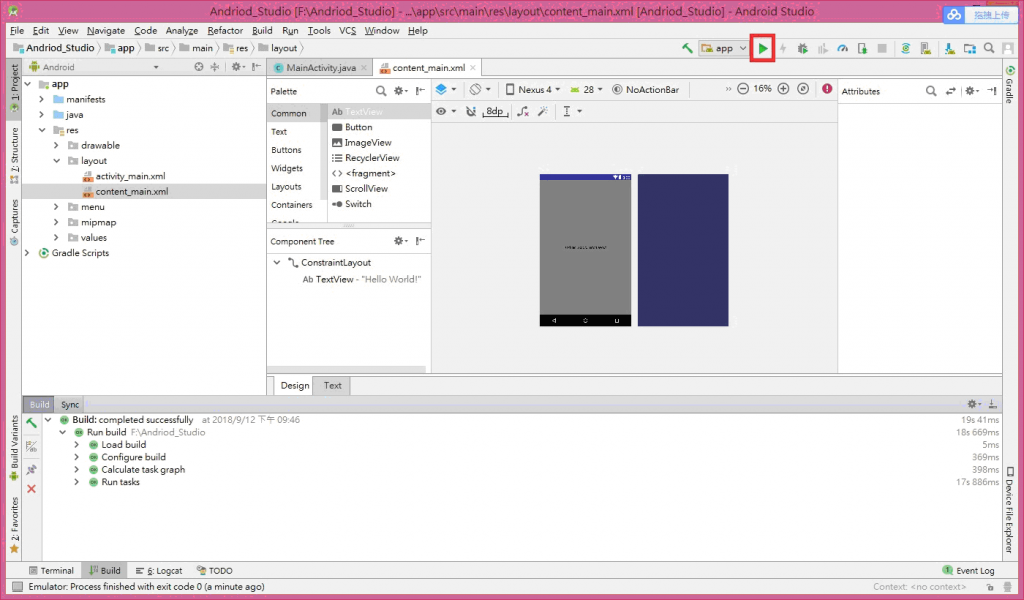Toggle the Favorites sidebar tab
Viewport: 1024px width, 600px height.
[14, 525]
